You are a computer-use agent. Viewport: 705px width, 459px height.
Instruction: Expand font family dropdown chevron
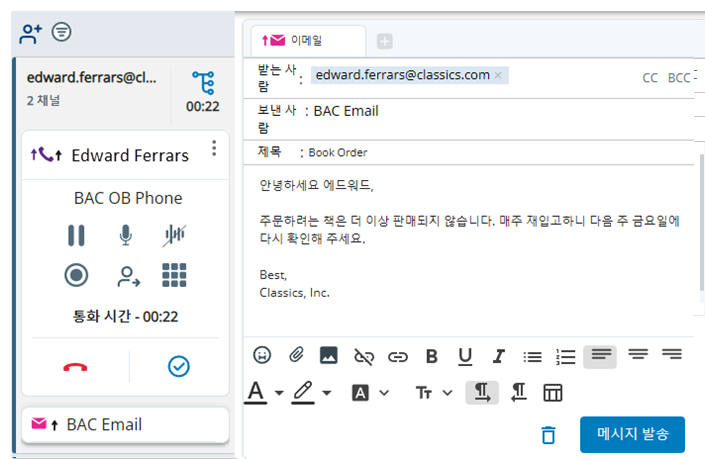pos(384,393)
